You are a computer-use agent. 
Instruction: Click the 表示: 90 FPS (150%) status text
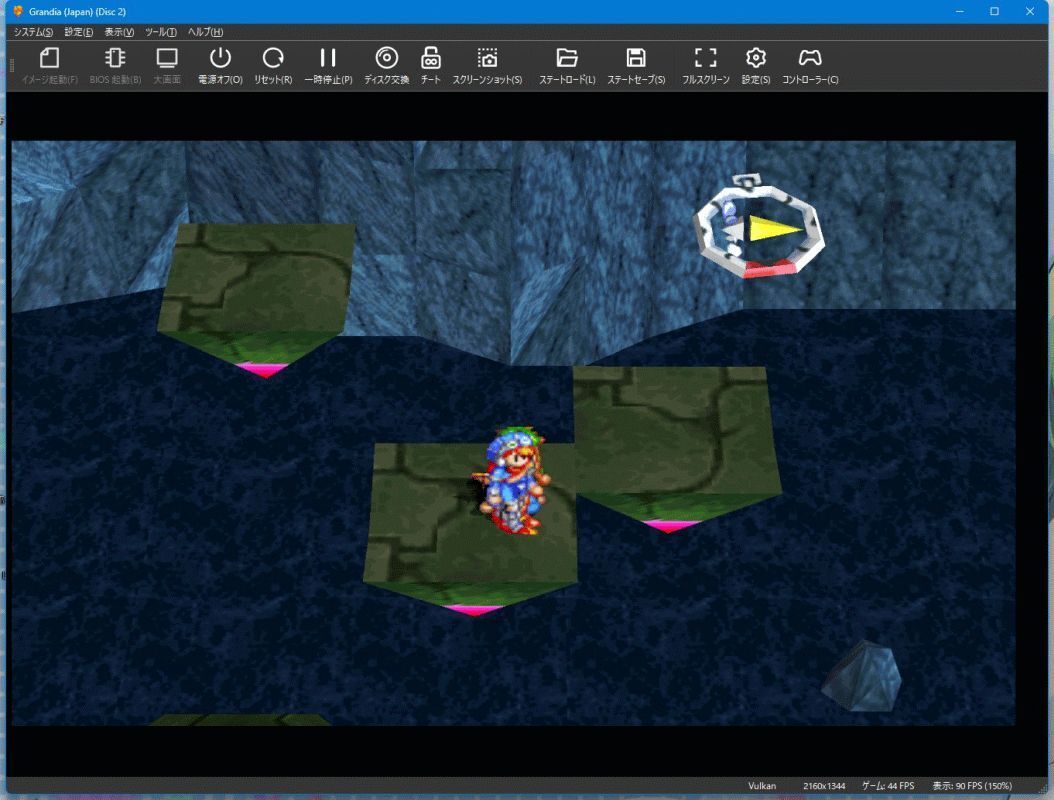[x=972, y=786]
